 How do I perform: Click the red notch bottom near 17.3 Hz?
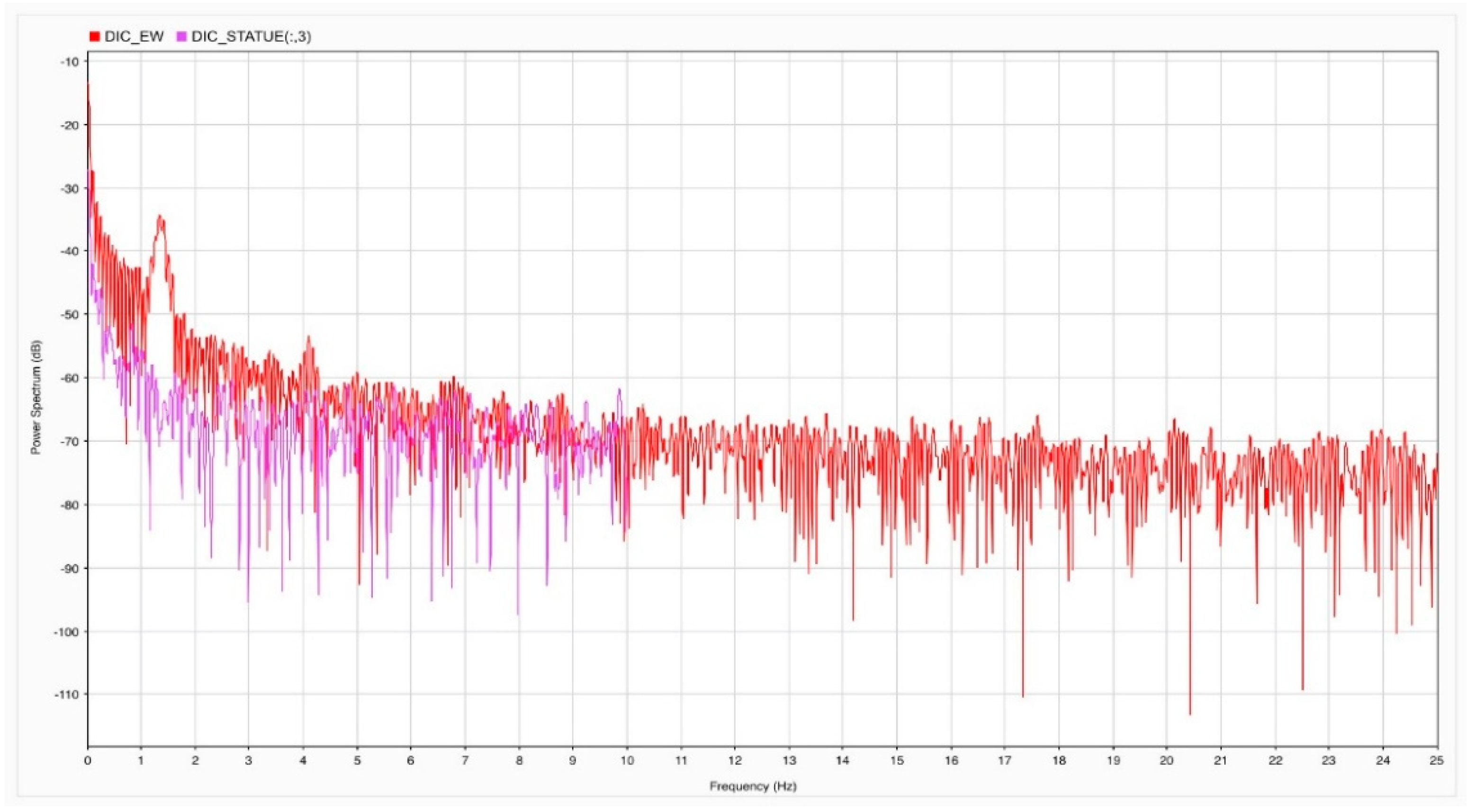pos(1023,695)
